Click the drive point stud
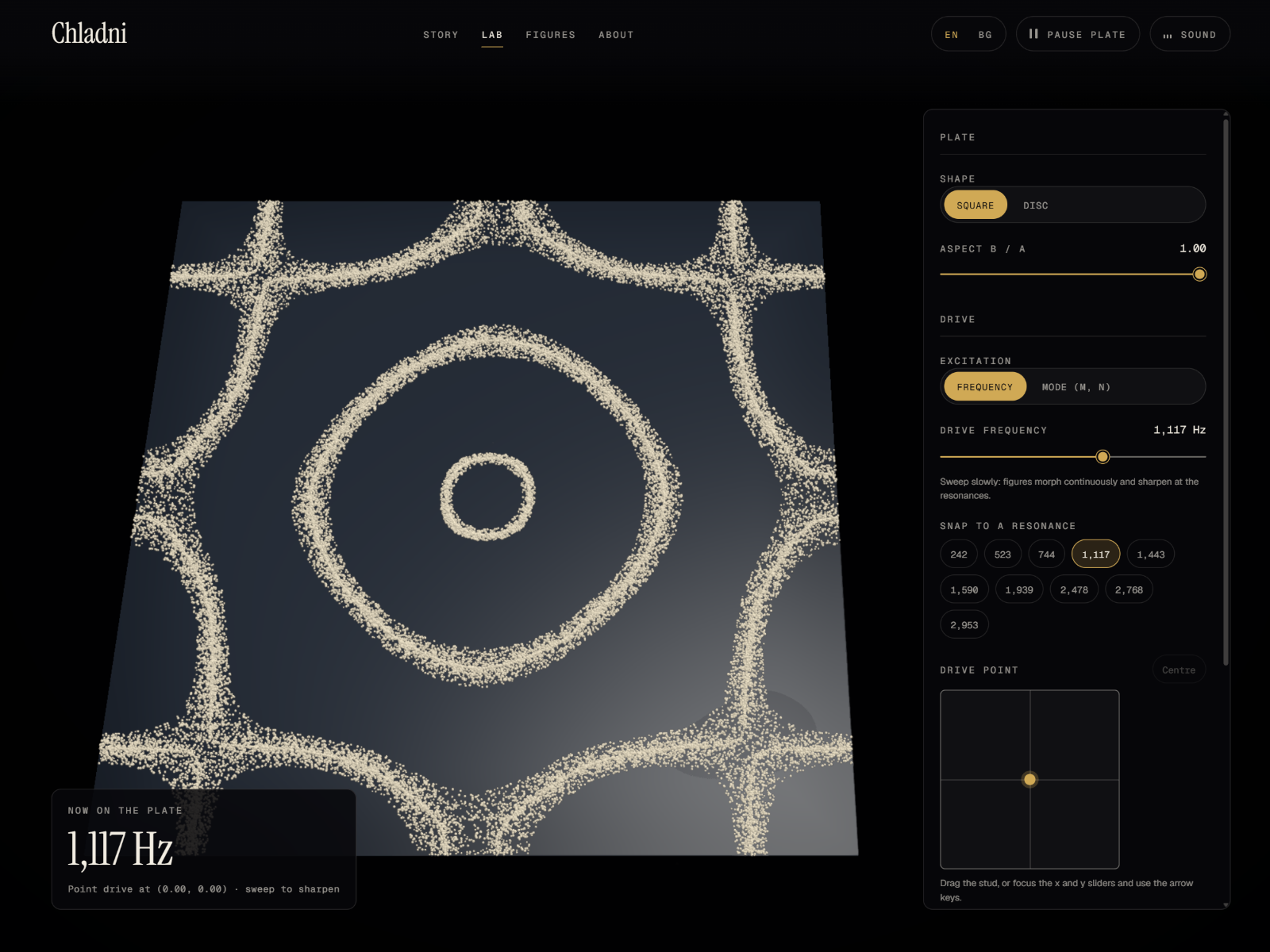The width and height of the screenshot is (1270, 952). (1029, 779)
